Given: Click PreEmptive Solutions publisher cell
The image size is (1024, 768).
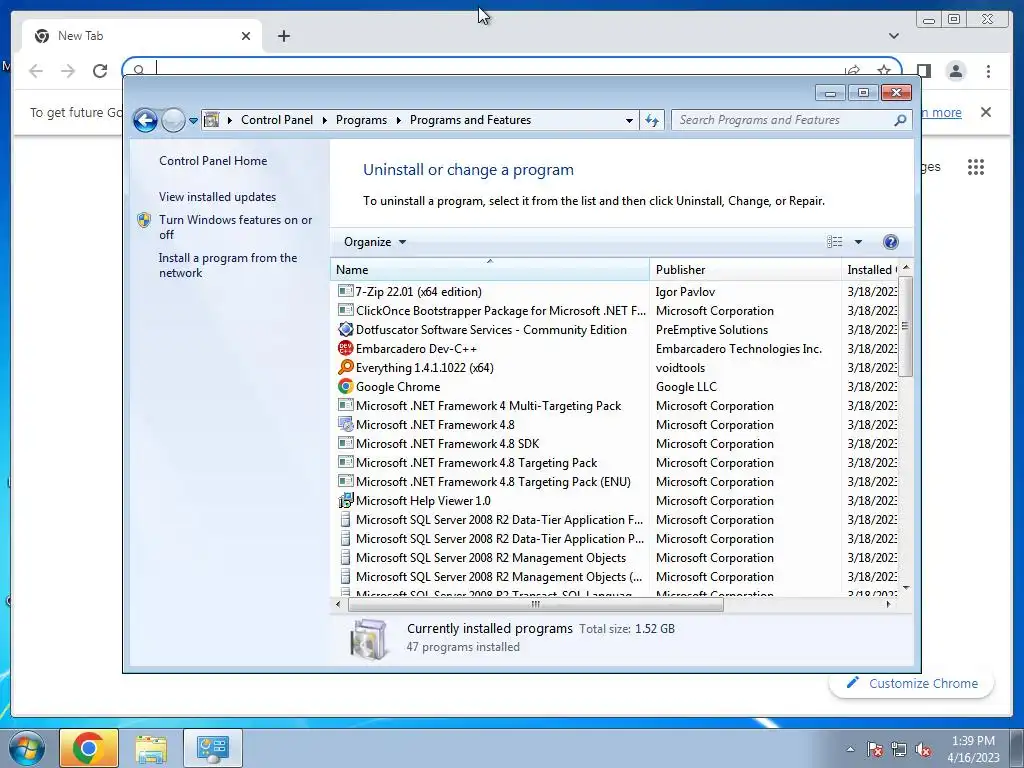Looking at the screenshot, I should point(712,330).
